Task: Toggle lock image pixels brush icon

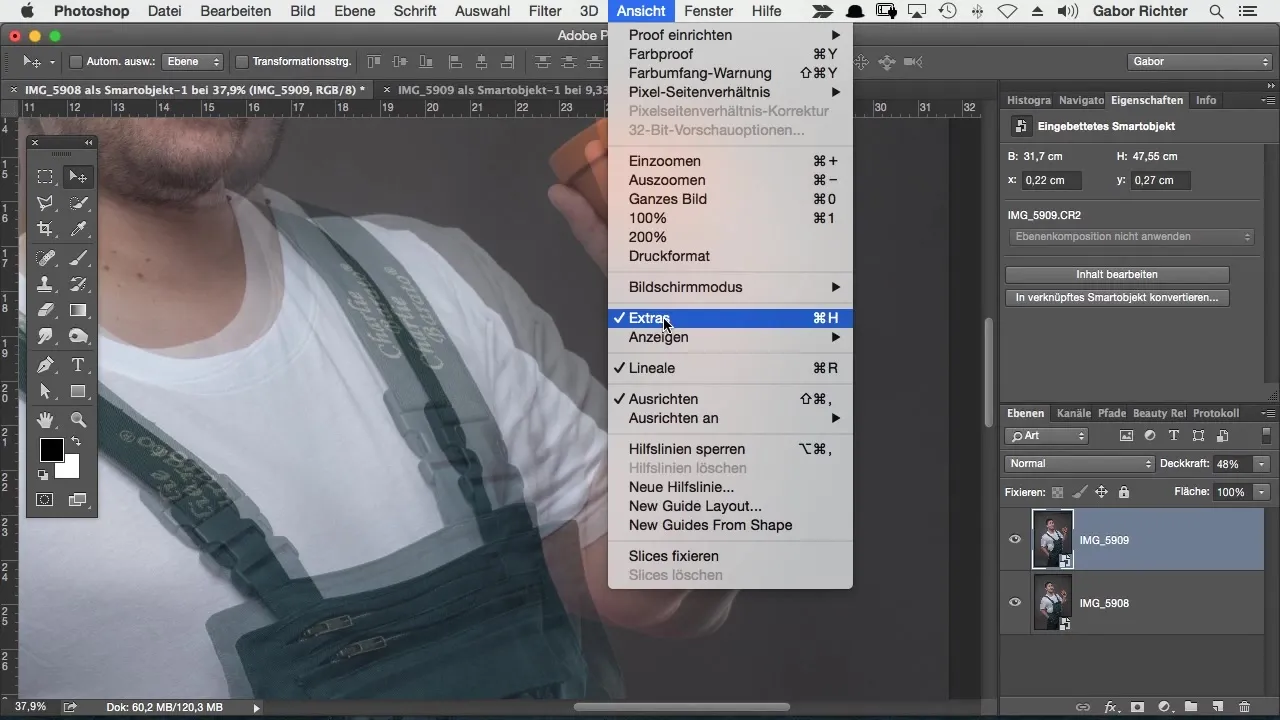Action: [x=1079, y=492]
